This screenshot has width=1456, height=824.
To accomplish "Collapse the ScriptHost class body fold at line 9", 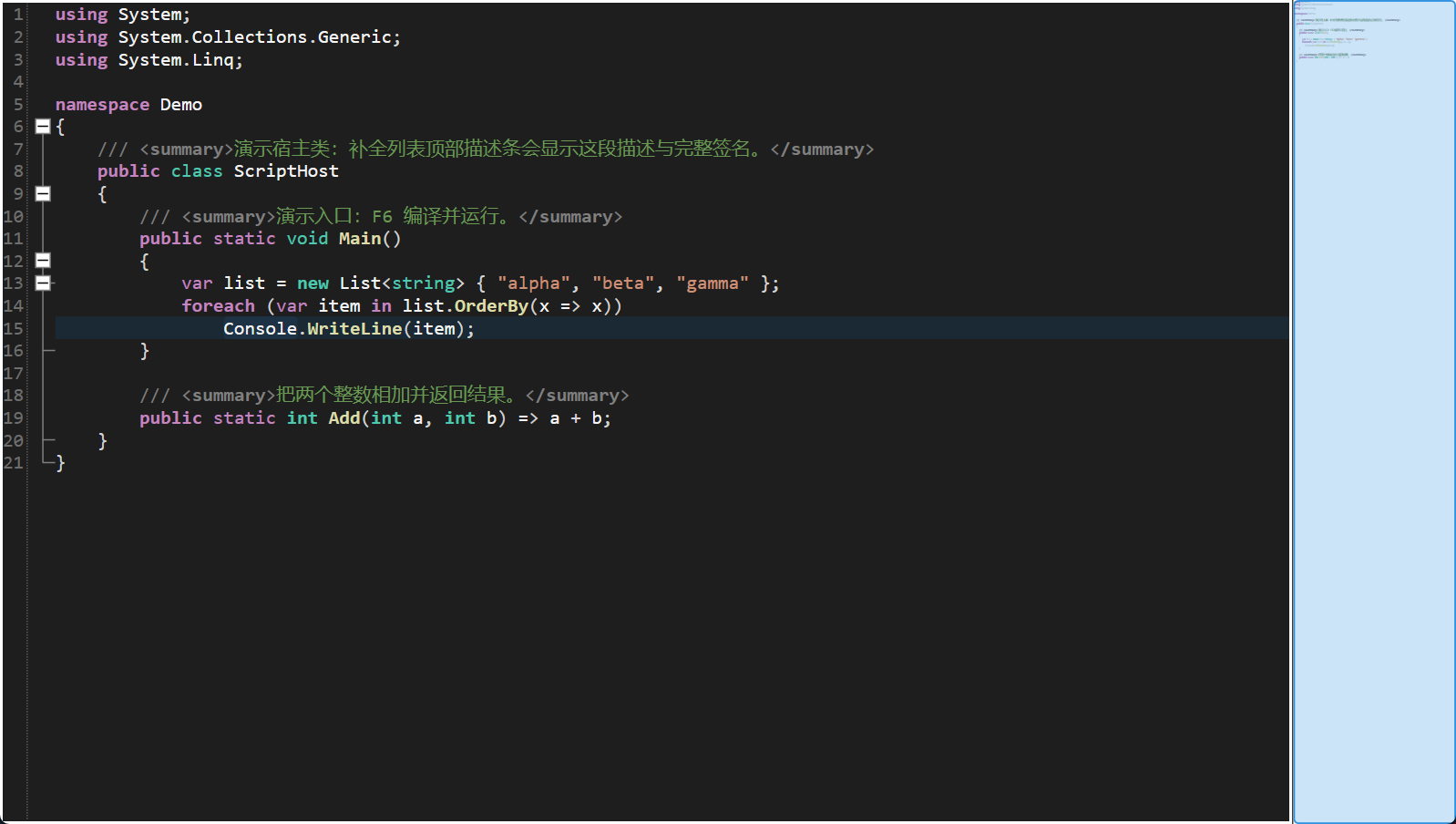I will coord(43,193).
